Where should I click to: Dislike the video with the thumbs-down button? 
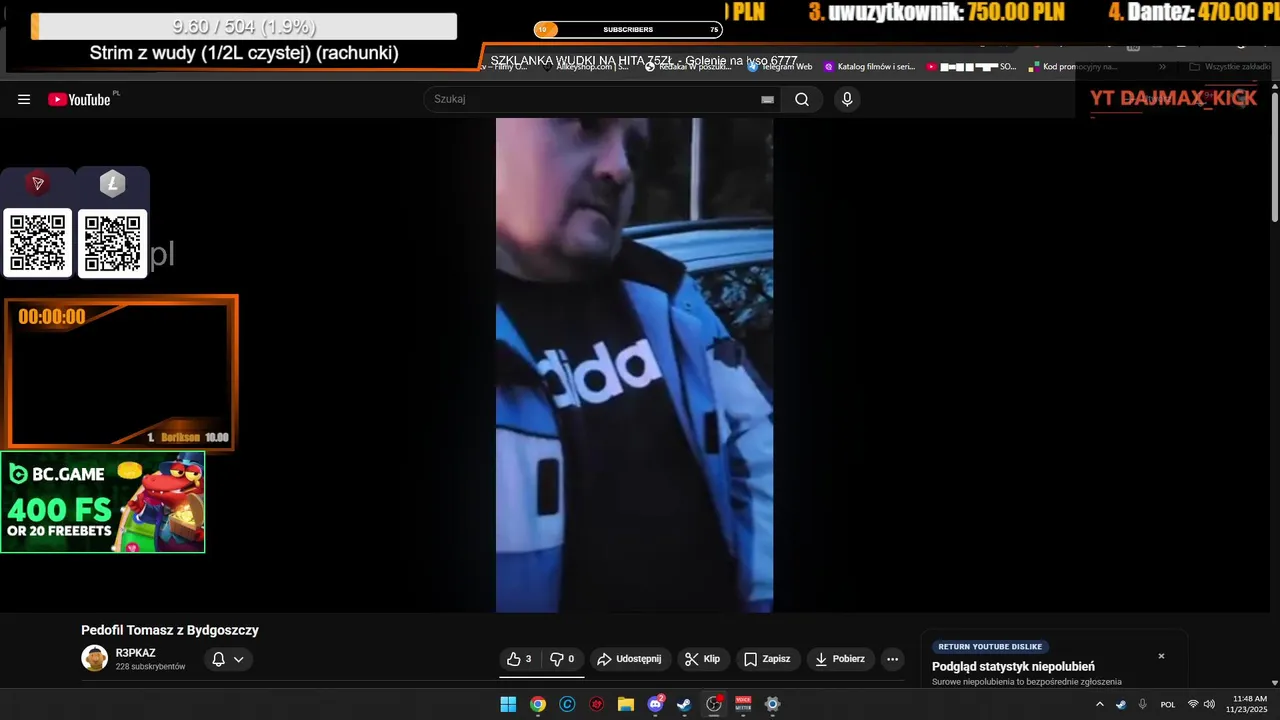[x=564, y=659]
